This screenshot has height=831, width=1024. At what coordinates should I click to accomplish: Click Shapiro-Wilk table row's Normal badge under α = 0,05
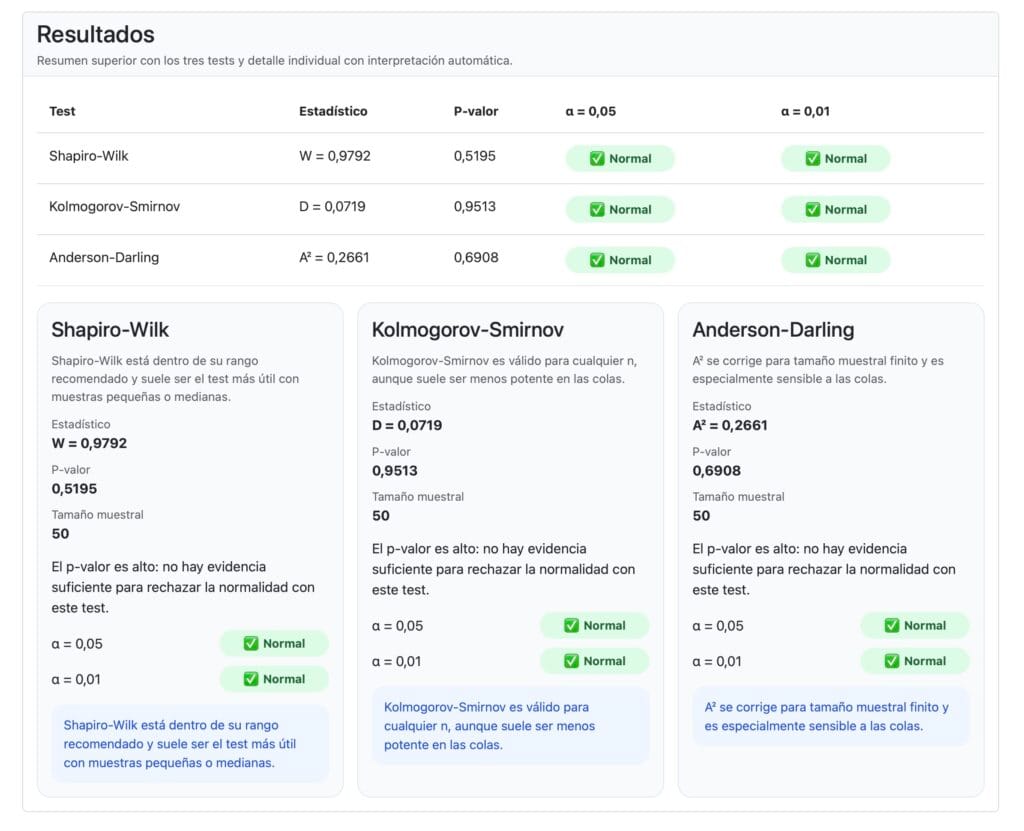tap(620, 159)
